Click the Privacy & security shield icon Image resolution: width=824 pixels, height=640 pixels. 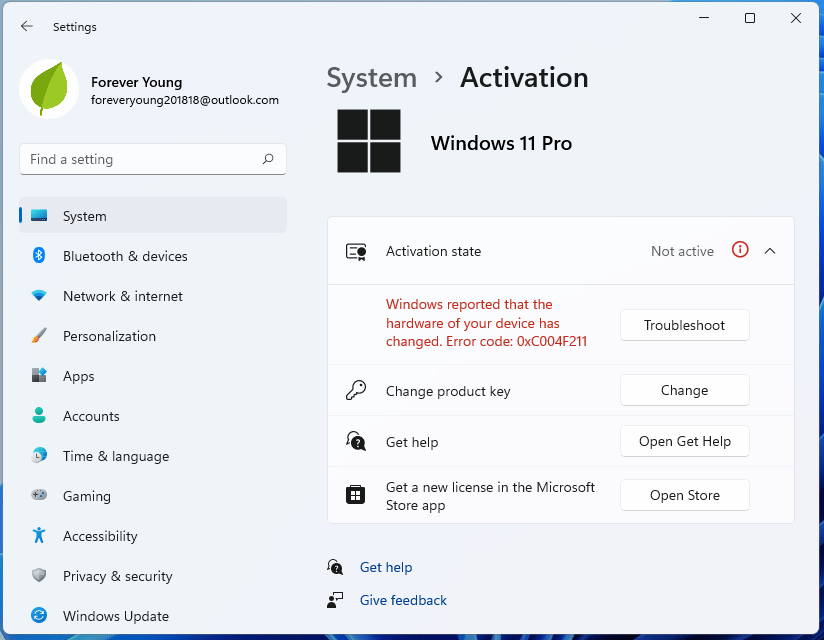[x=39, y=575]
